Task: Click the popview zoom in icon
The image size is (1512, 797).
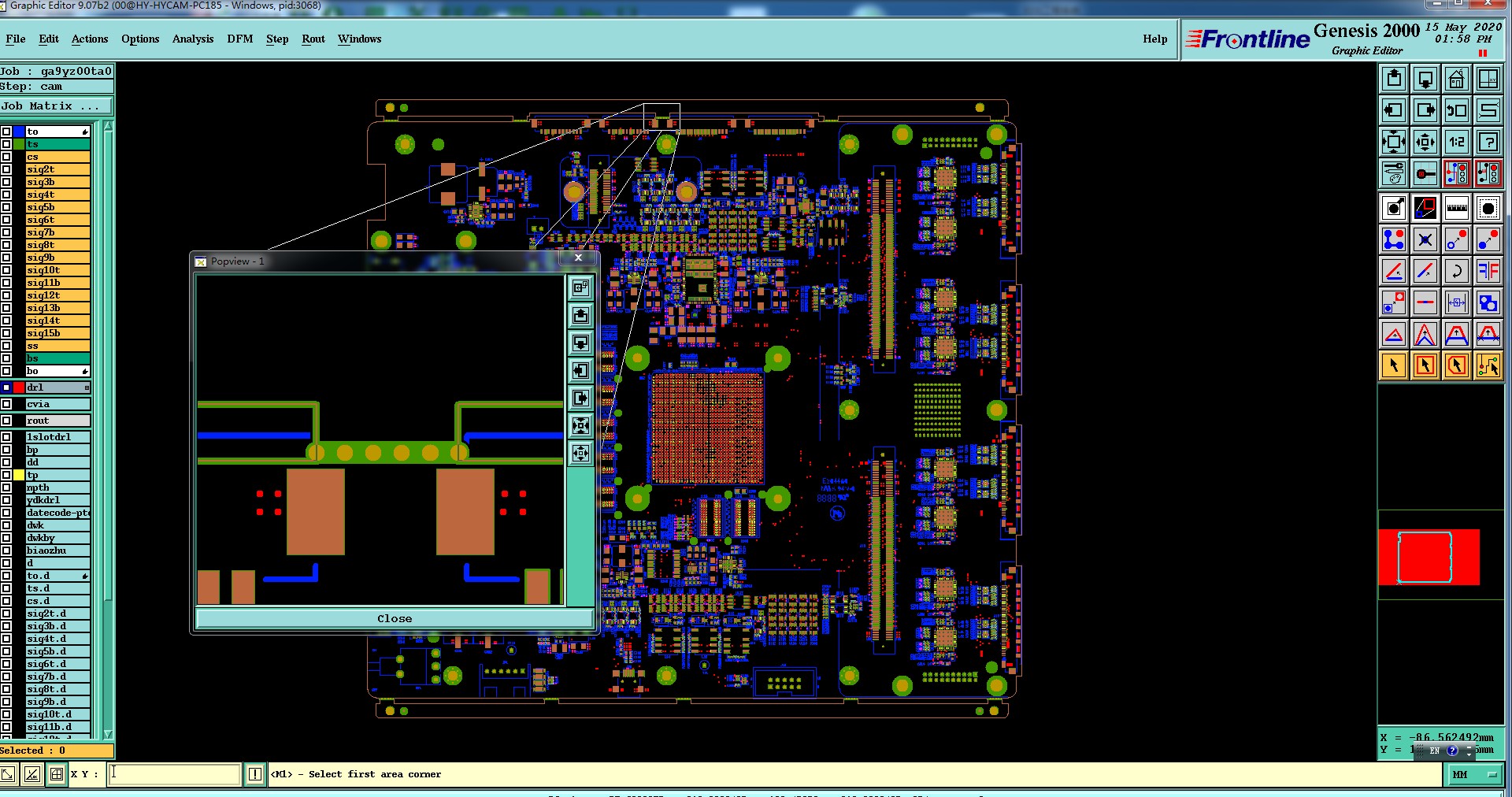Action: coord(581,426)
